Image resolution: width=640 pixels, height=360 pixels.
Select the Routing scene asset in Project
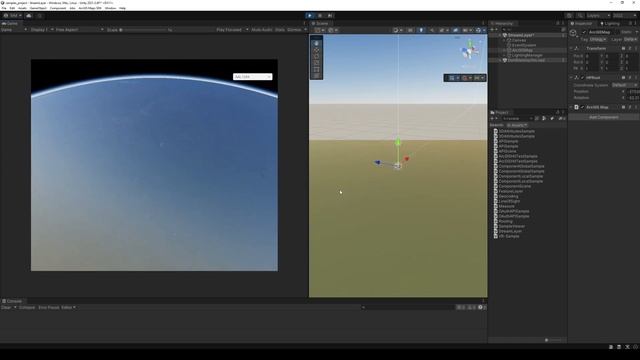pyautogui.click(x=505, y=221)
